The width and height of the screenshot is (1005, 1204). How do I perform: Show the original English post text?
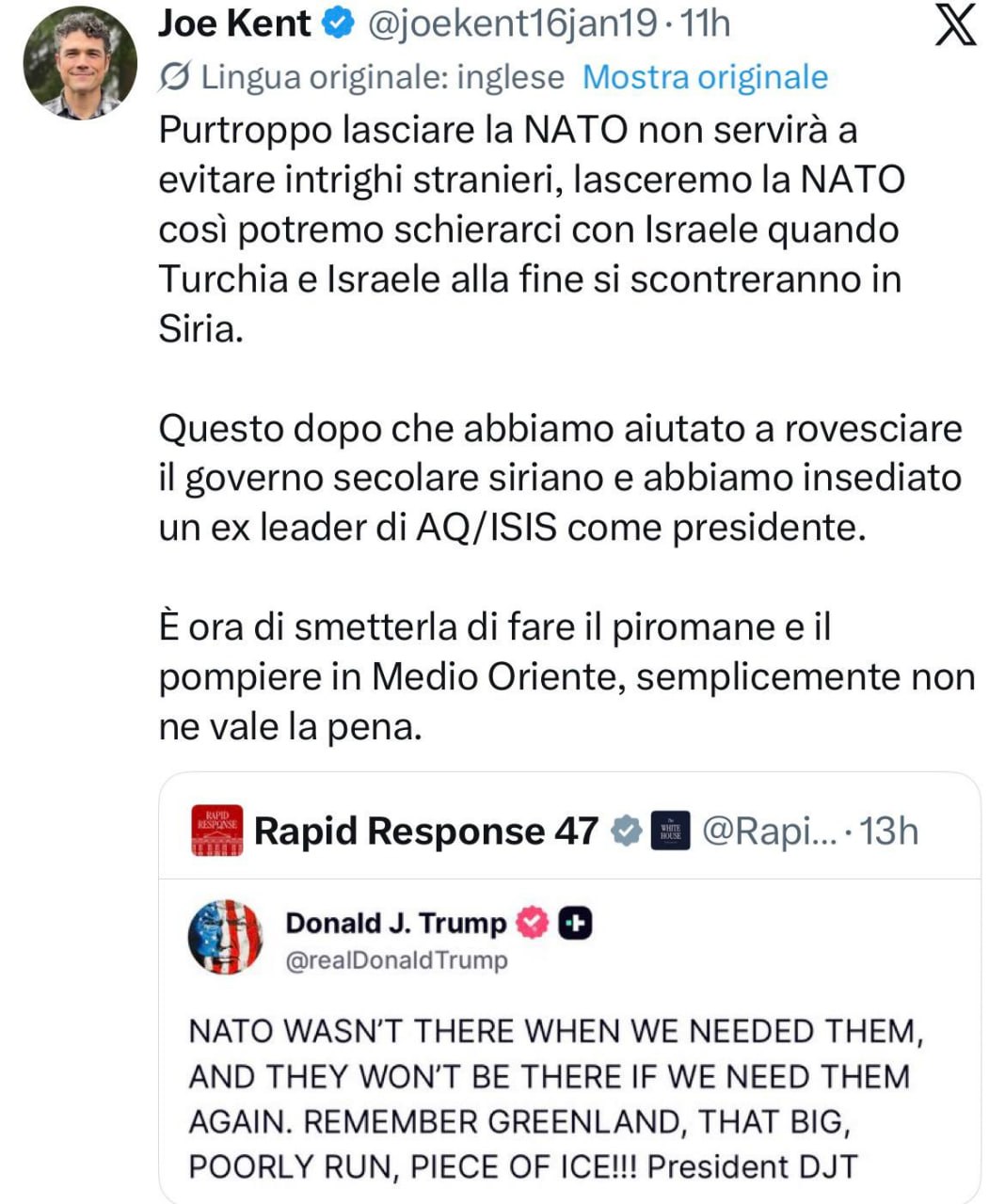[x=705, y=77]
